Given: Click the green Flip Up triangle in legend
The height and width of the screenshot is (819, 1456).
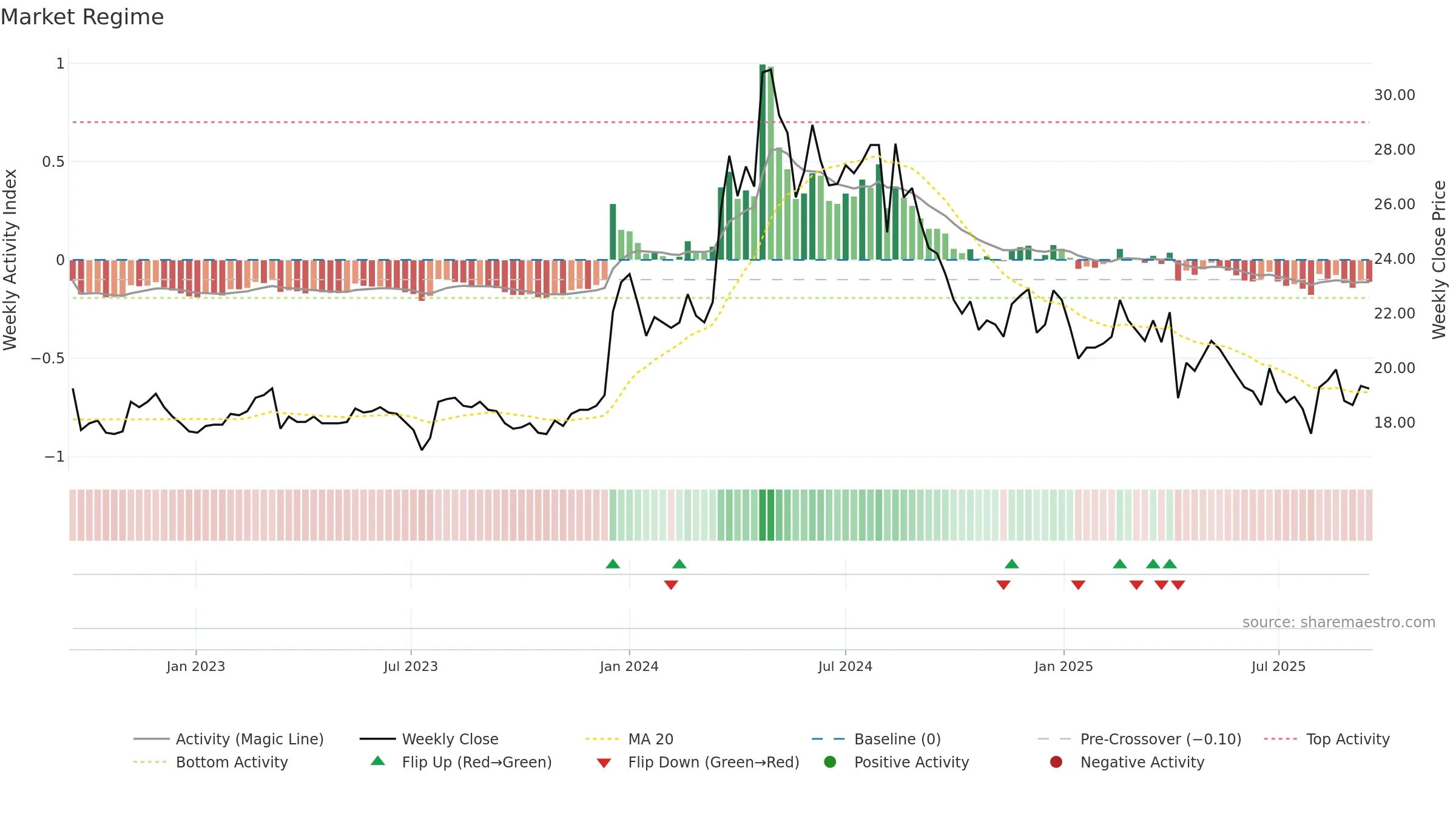Looking at the screenshot, I should click(x=378, y=761).
